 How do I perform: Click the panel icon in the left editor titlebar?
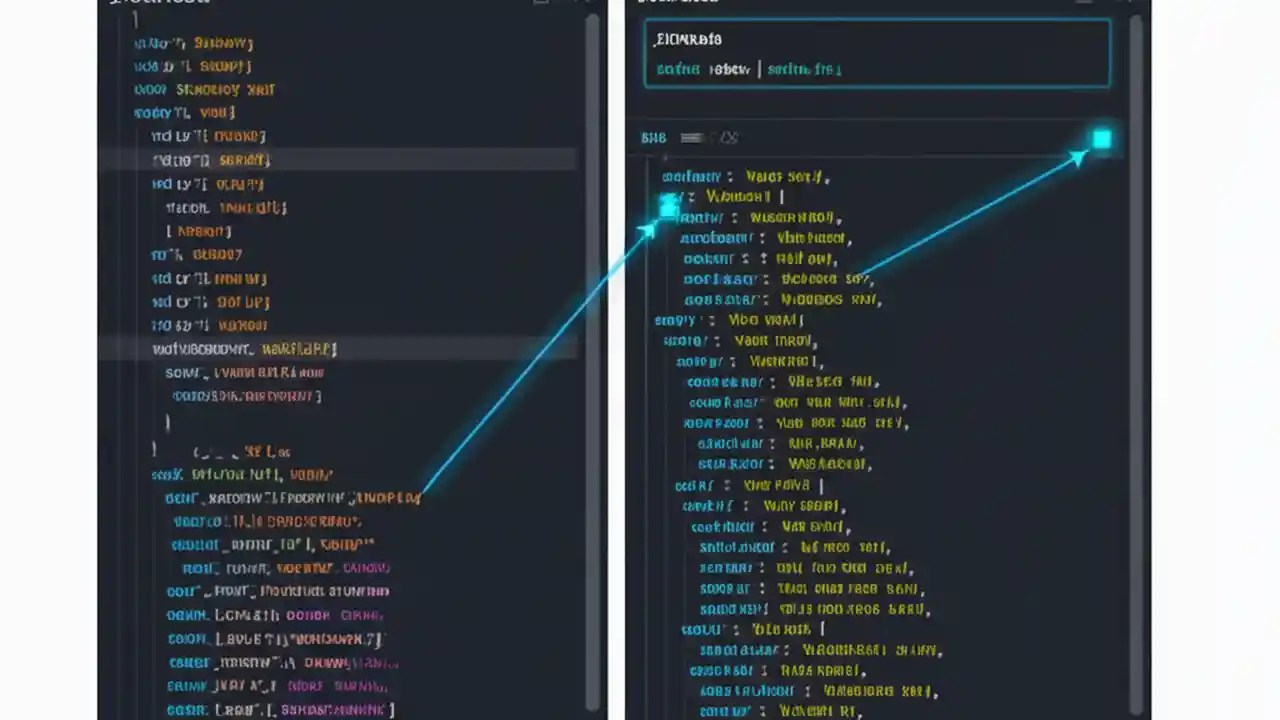pos(540,2)
